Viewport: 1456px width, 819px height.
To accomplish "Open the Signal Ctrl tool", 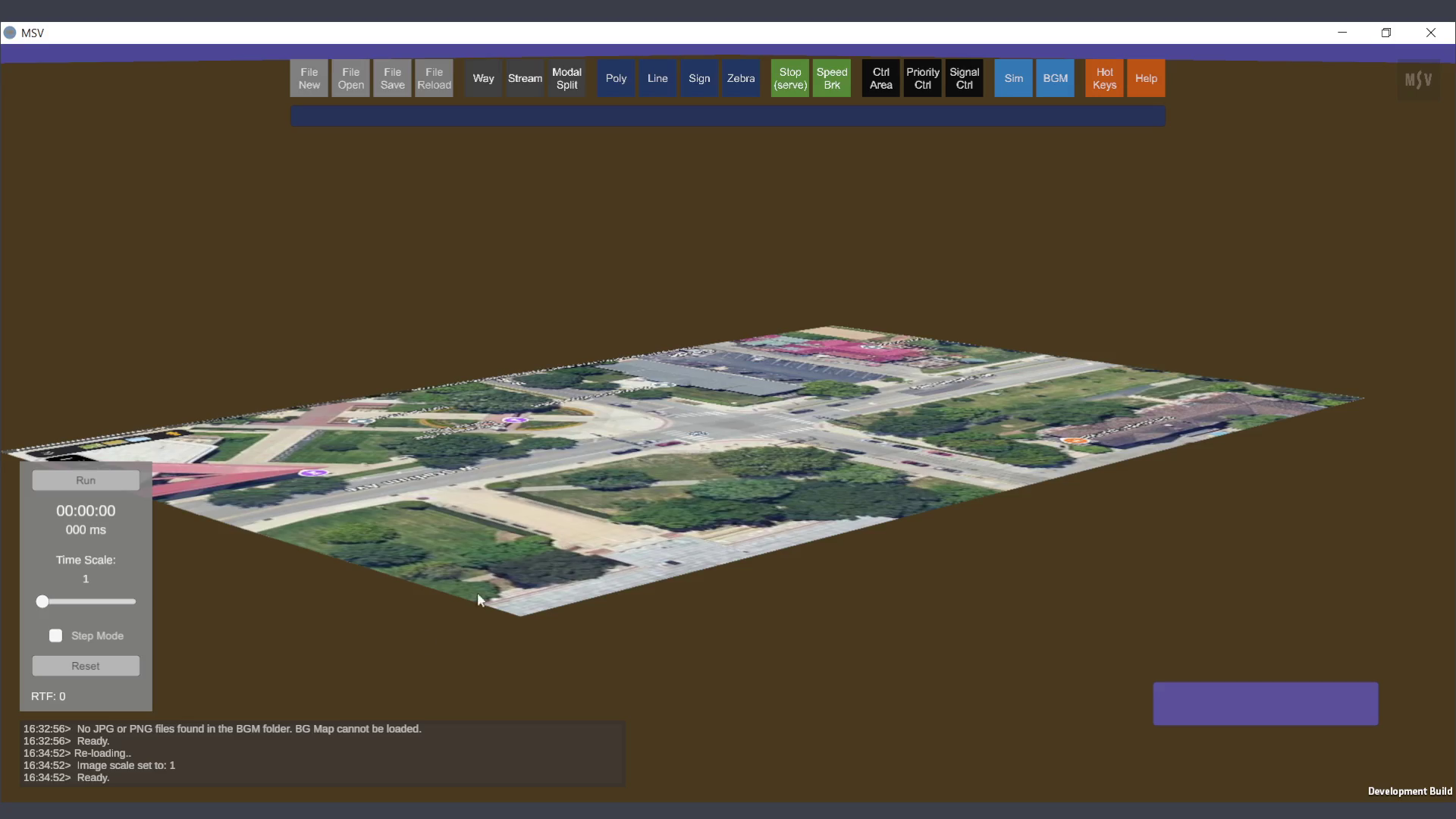I will [x=965, y=78].
